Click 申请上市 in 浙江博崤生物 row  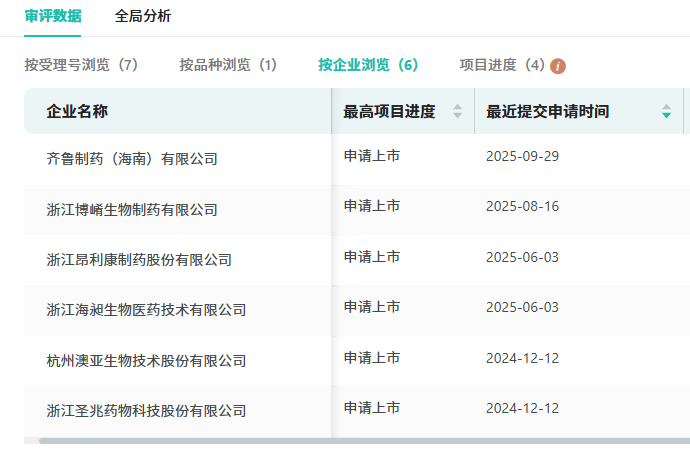coord(372,206)
